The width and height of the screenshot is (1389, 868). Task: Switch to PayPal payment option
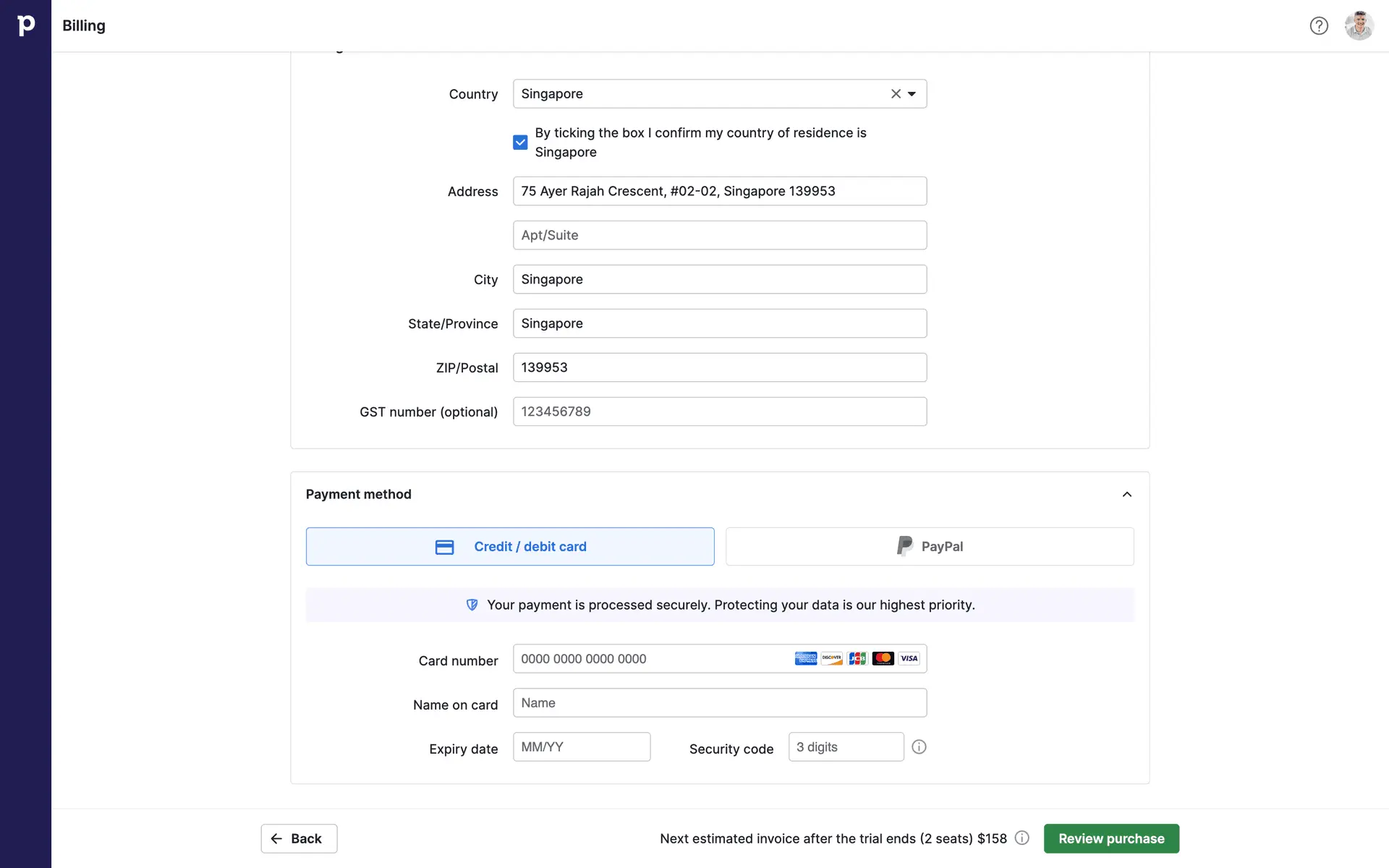point(930,547)
